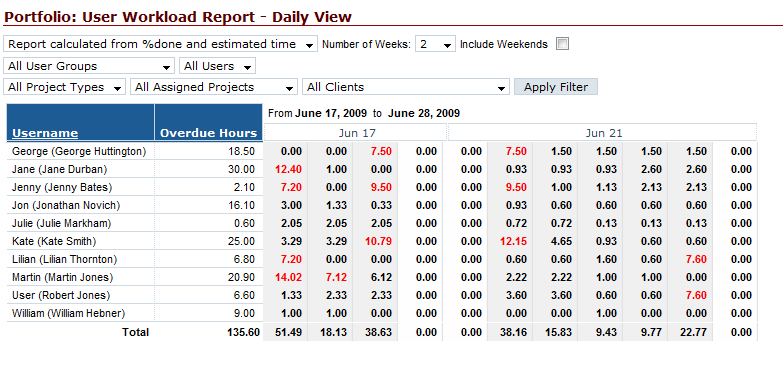Click Jenny Bates's 2.10 overdue hours

pyautogui.click(x=244, y=187)
